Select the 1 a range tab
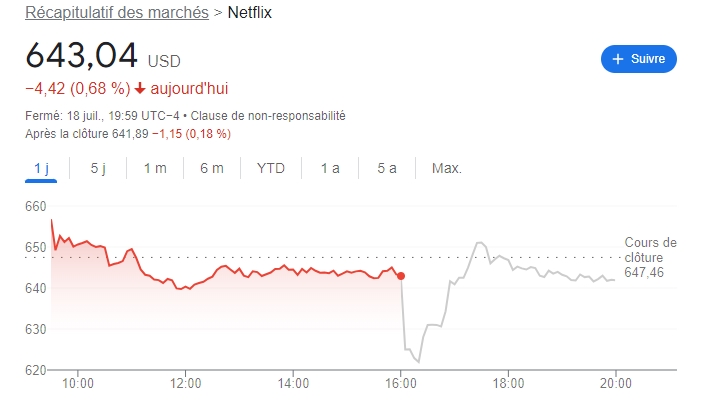 (x=330, y=168)
